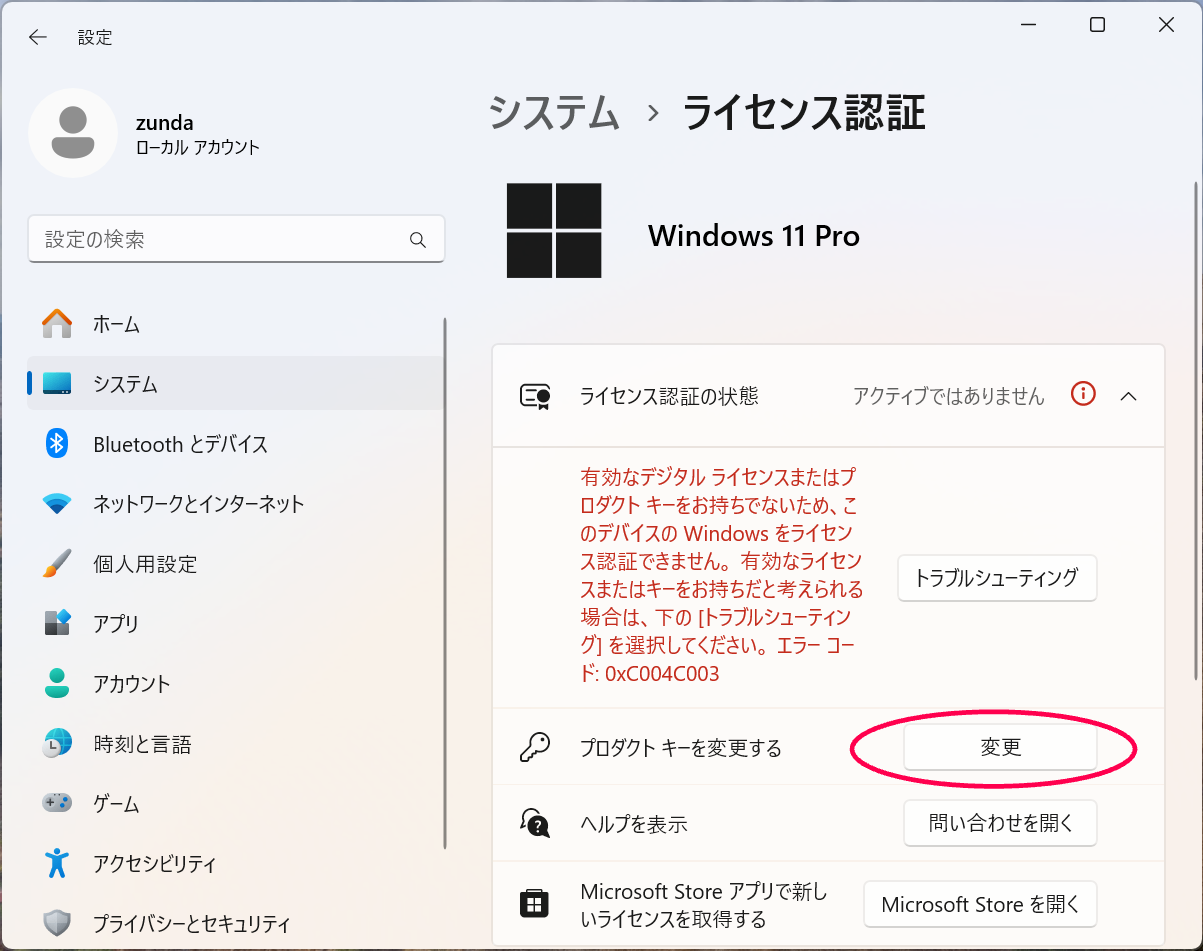
Task: Click the Xbox icon for ゲーム
Action: click(x=57, y=803)
